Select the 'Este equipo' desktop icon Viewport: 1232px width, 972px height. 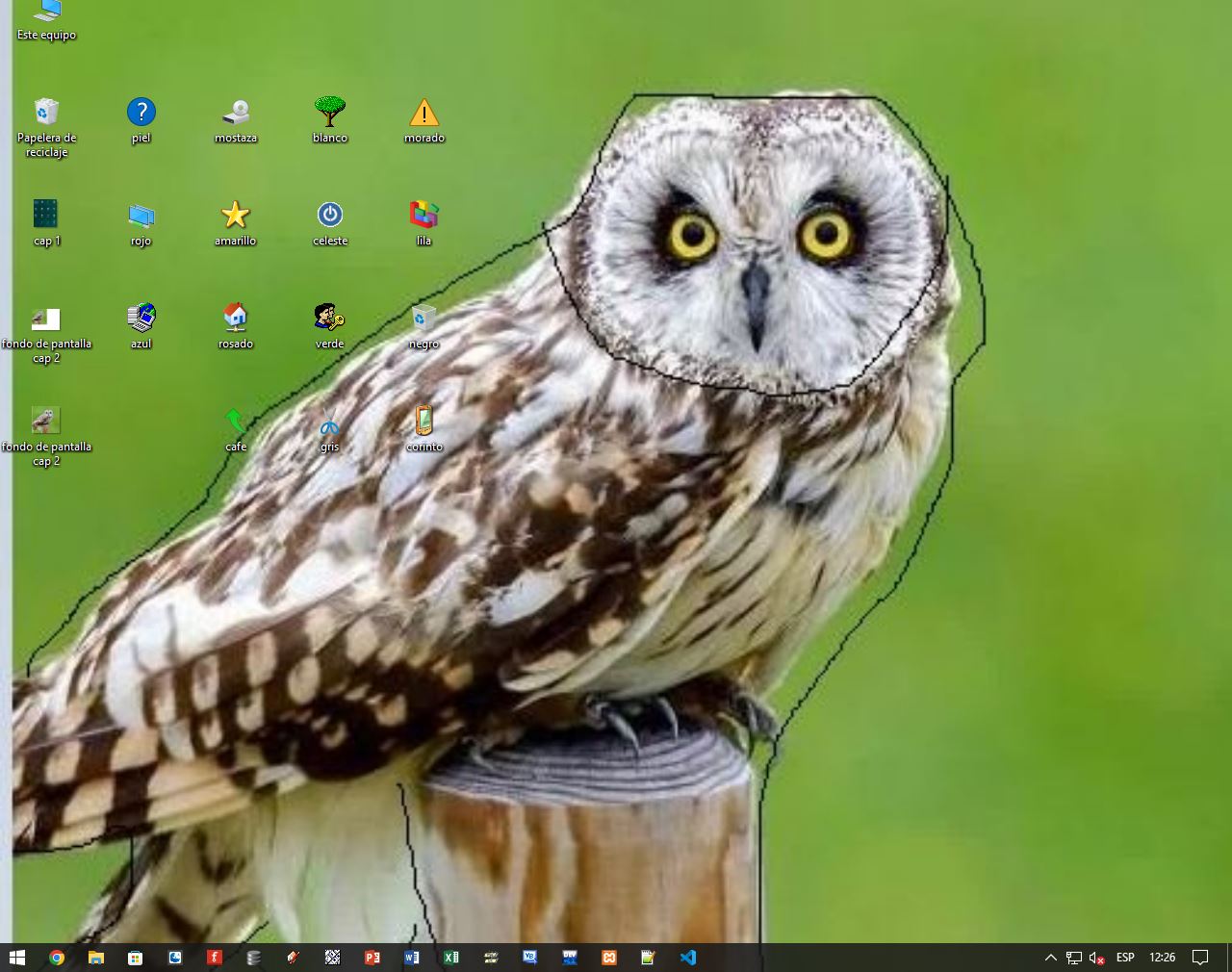[x=46, y=13]
